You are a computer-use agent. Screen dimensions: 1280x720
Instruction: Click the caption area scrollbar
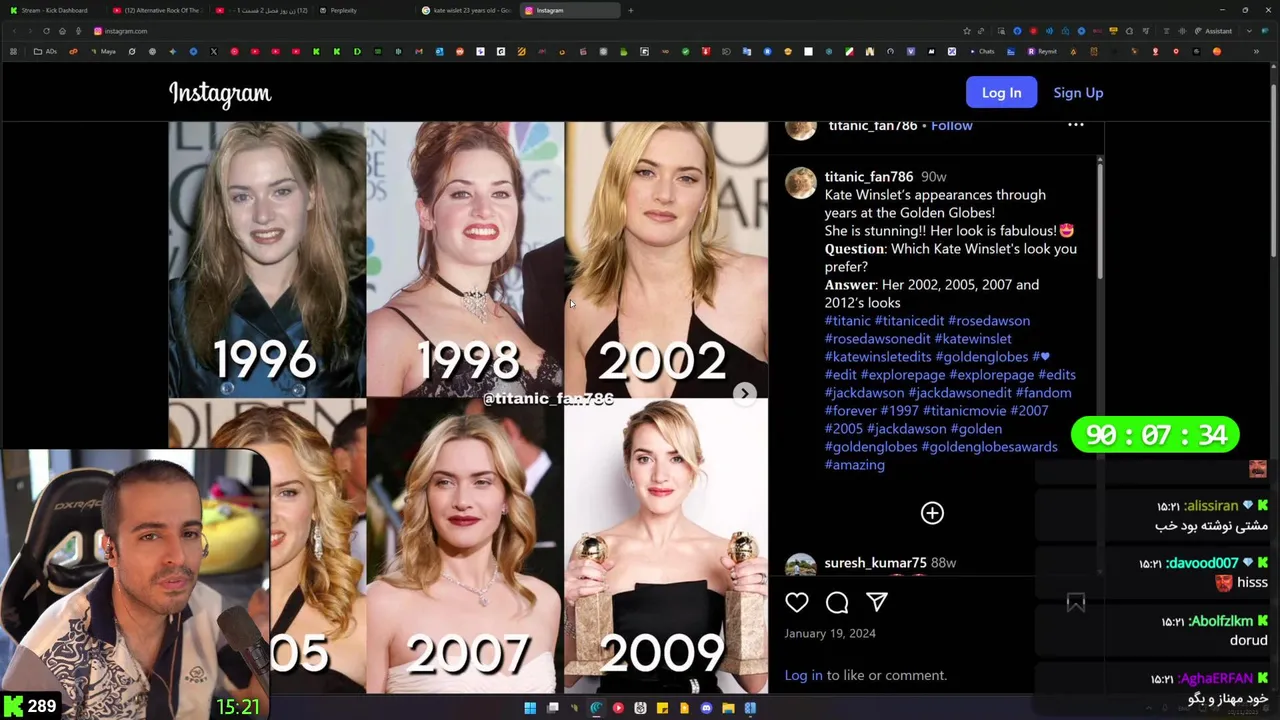pos(1099,220)
